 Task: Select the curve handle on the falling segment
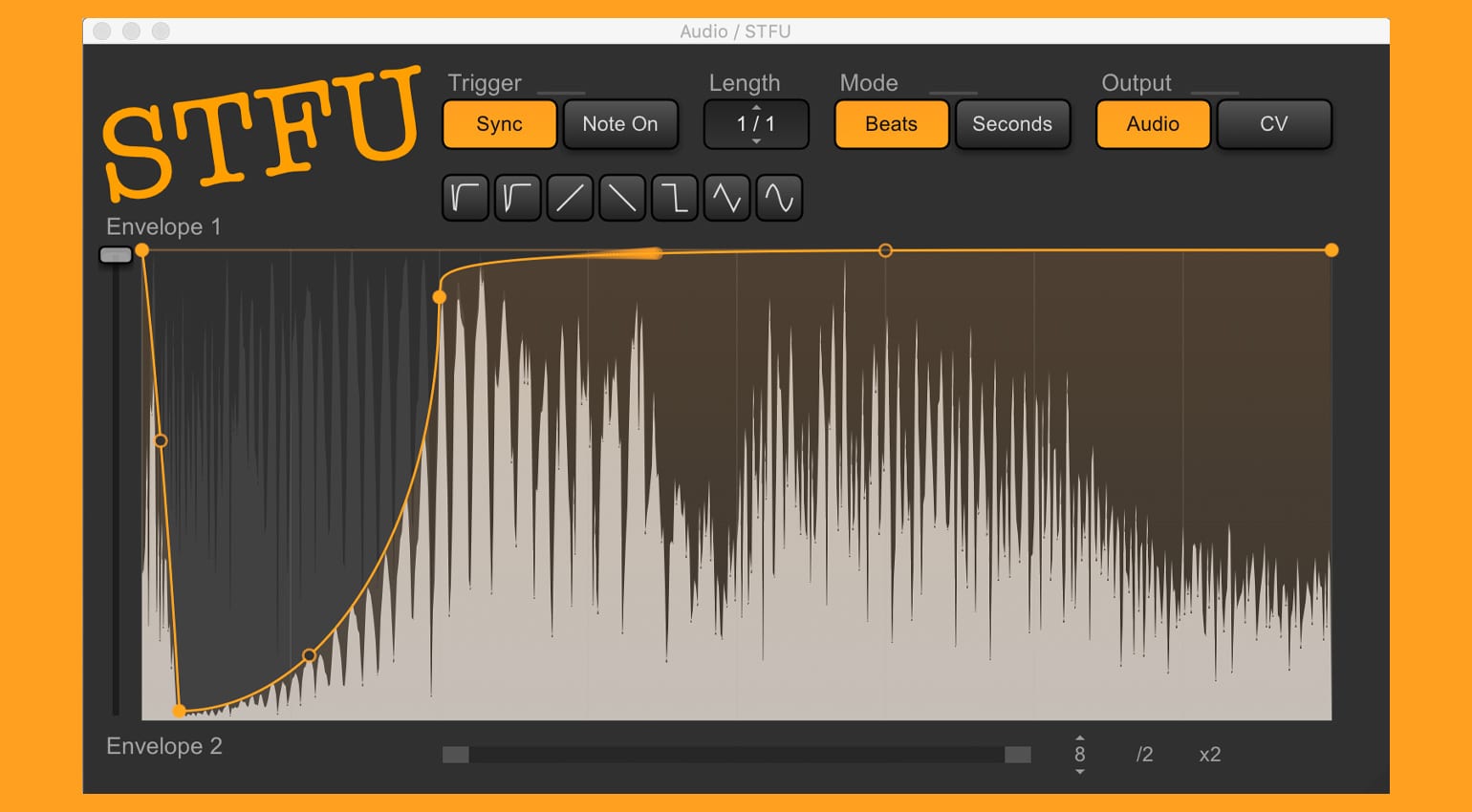(x=161, y=440)
